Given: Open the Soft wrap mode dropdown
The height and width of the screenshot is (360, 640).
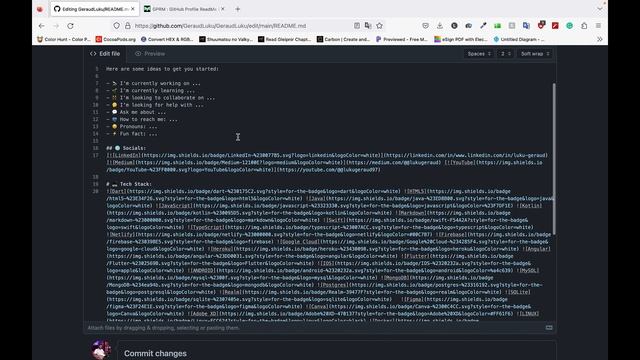Looking at the screenshot, I should coord(535,54).
